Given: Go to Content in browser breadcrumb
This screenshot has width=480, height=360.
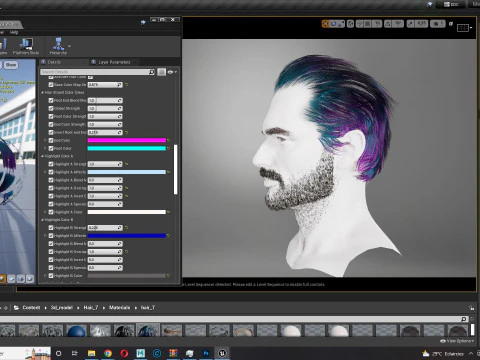Looking at the screenshot, I should point(31,308).
